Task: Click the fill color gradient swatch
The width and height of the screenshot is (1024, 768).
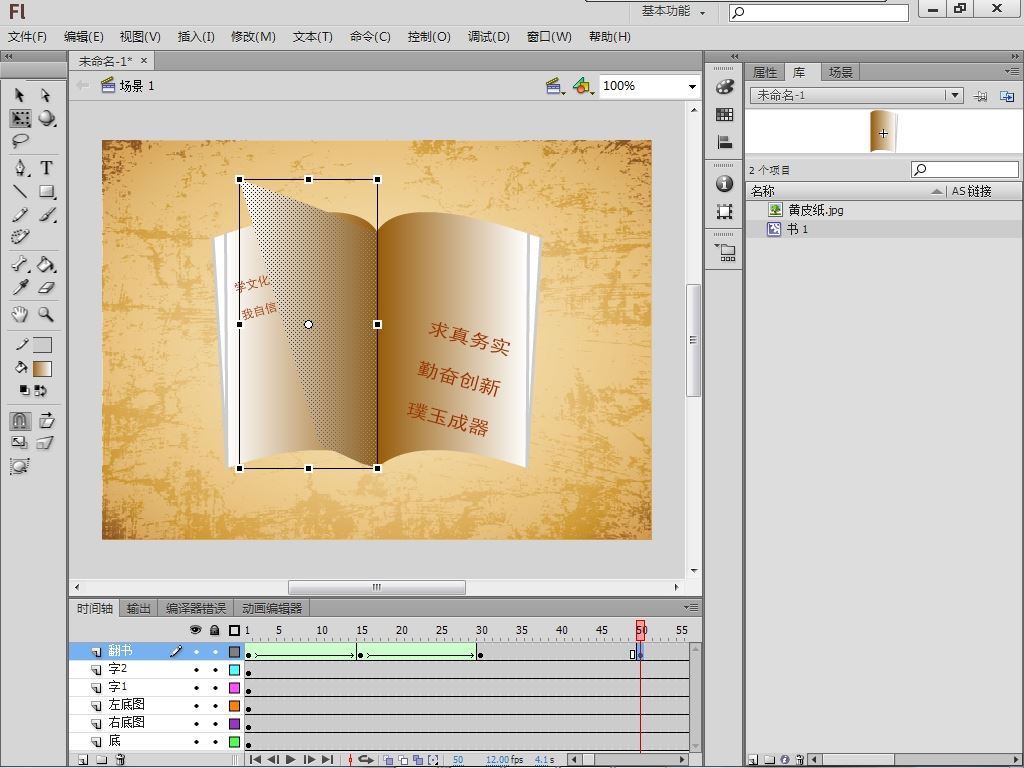Action: 42,368
